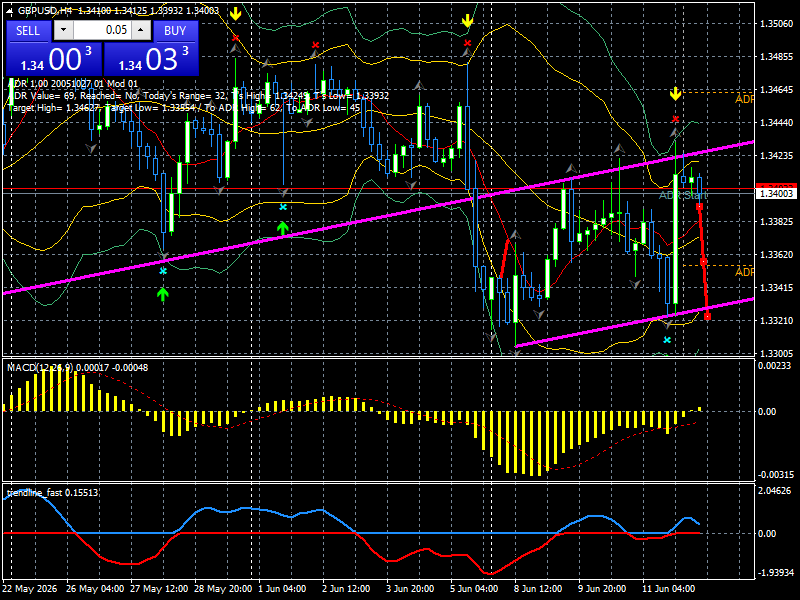Viewport: 800px width, 600px height.
Task: Click the 5 Jun 04:00 time axis label
Action: (x=474, y=588)
